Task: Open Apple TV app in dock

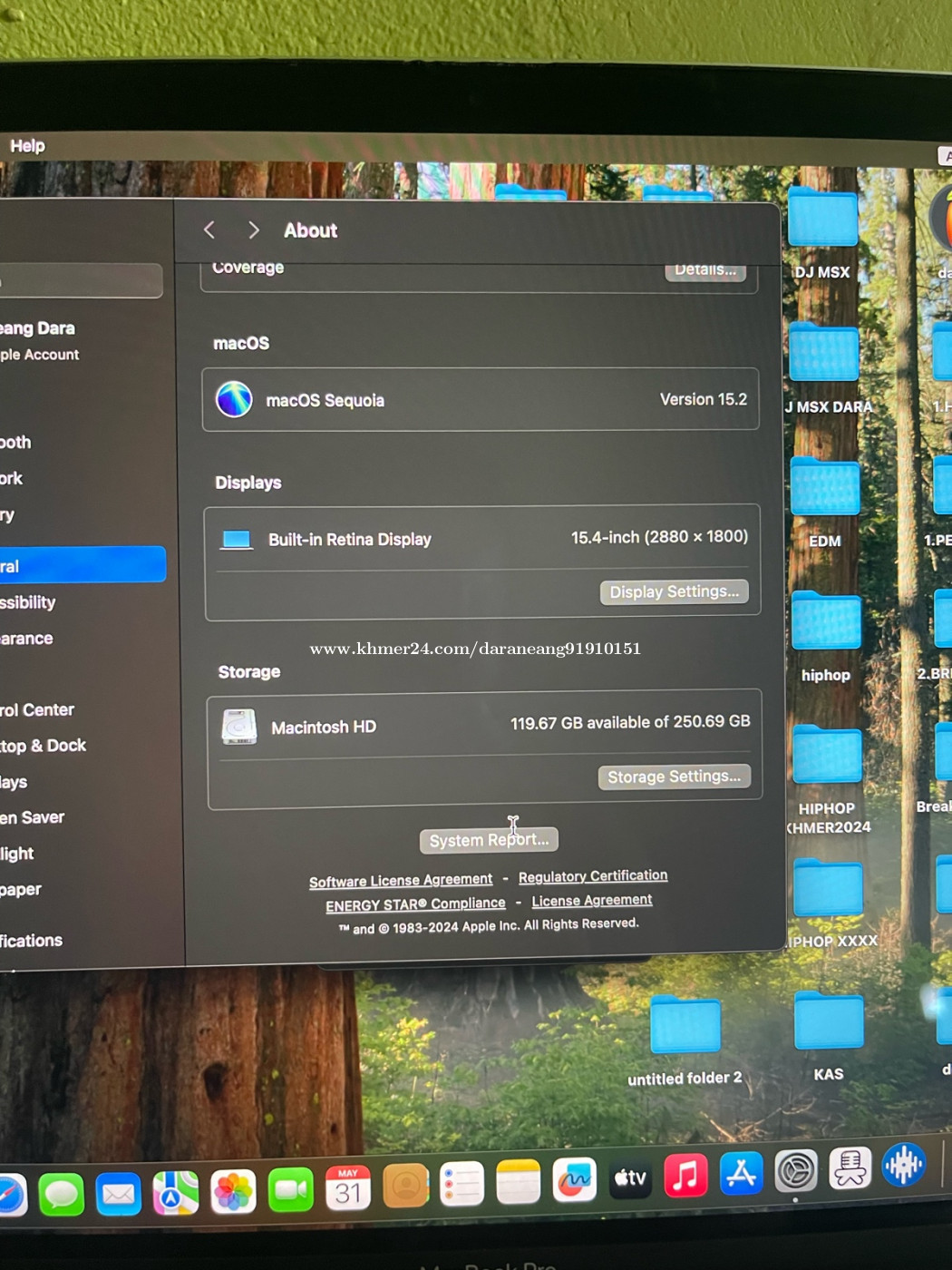Action: [x=630, y=1178]
